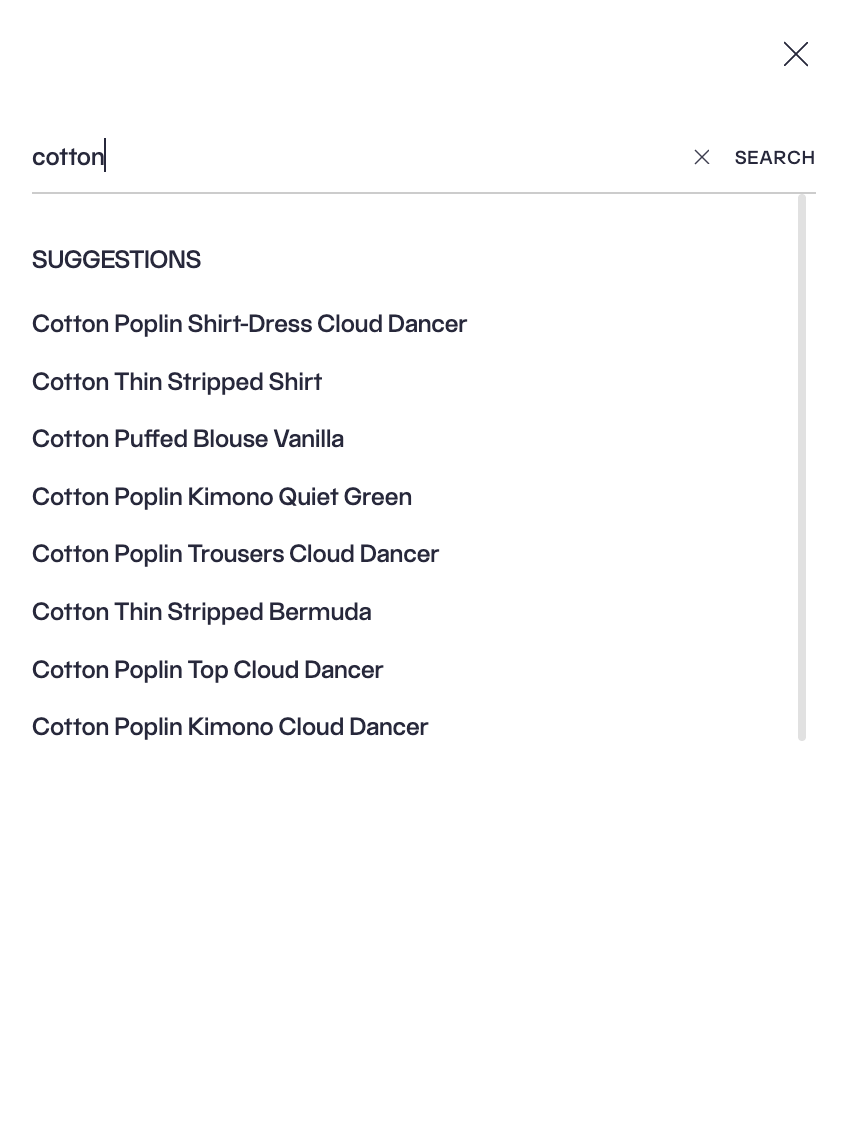Dismiss search using the top-right X
The width and height of the screenshot is (842, 1122).
pos(795,54)
